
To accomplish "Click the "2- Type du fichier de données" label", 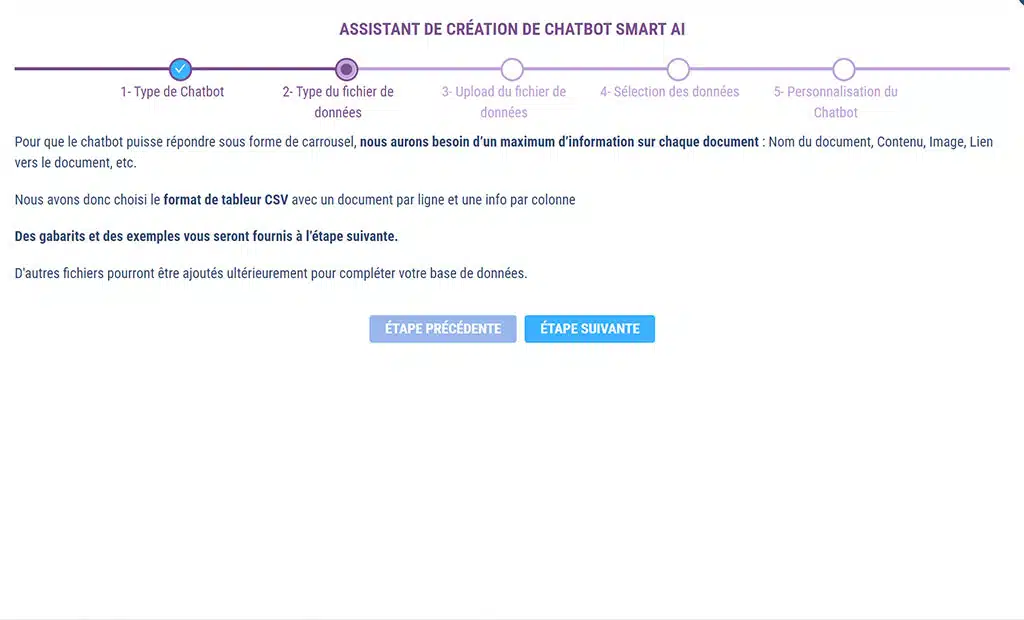I will click(338, 102).
